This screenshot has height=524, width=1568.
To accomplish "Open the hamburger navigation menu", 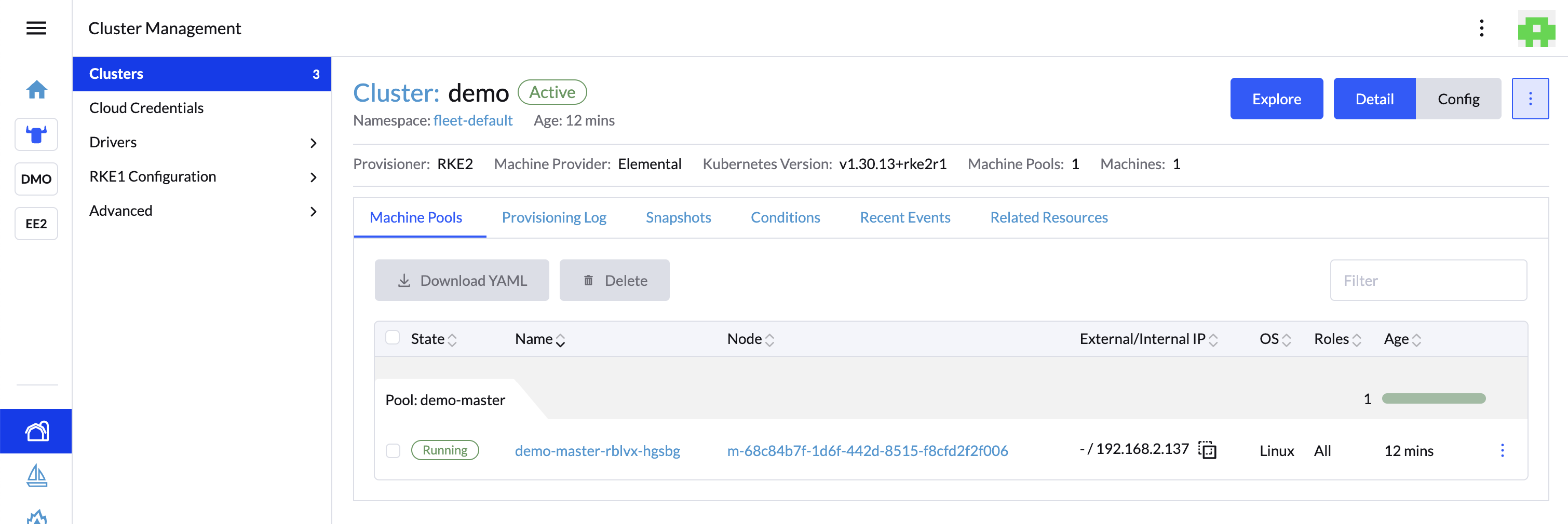I will point(36,28).
